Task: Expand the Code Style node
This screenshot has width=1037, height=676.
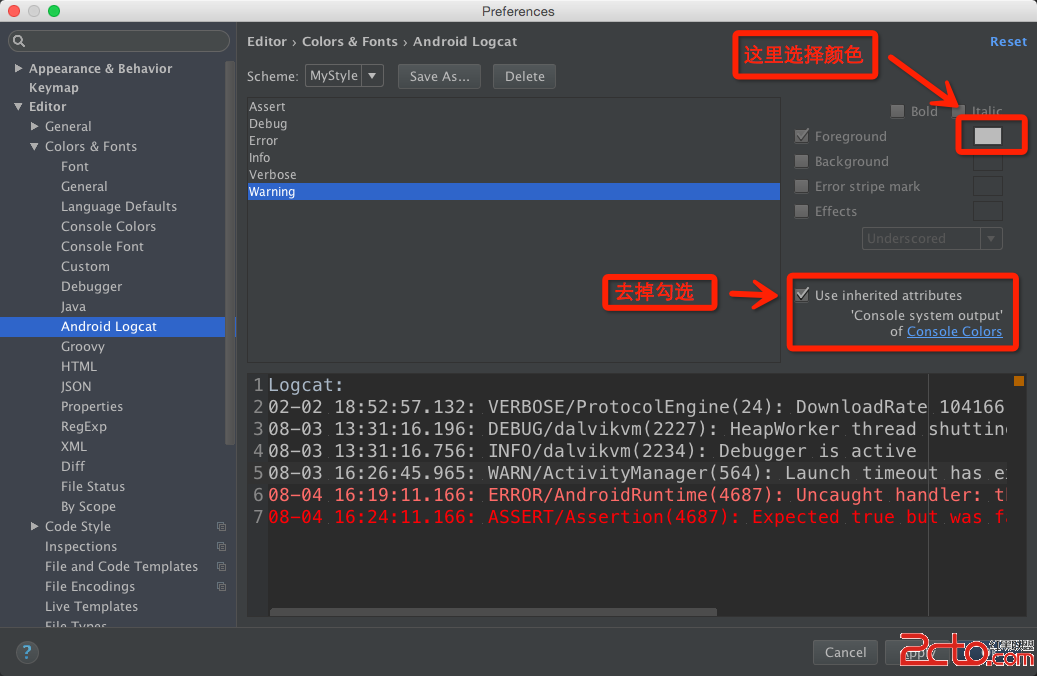Action: pos(34,526)
